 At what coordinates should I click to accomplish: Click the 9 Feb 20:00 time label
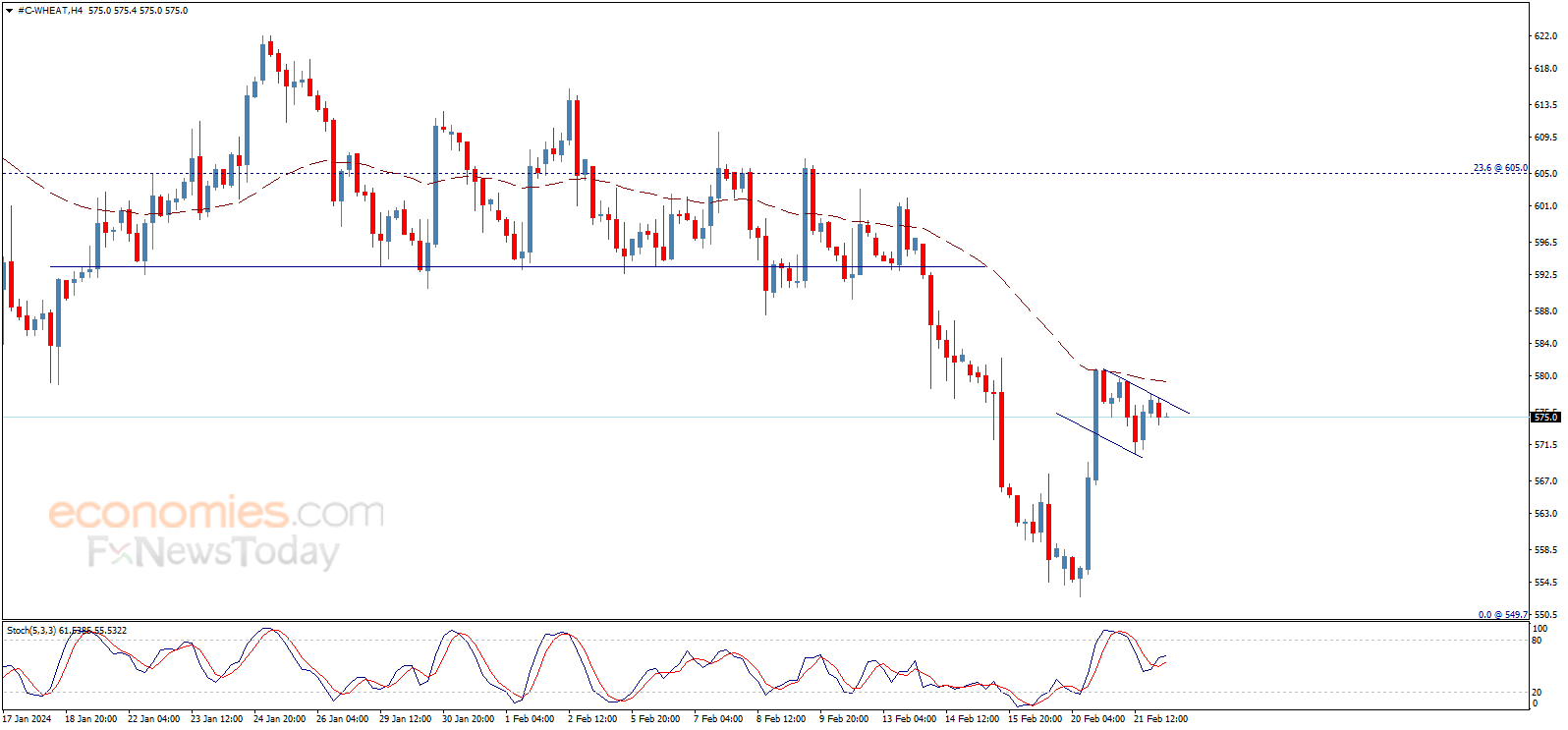tap(844, 719)
